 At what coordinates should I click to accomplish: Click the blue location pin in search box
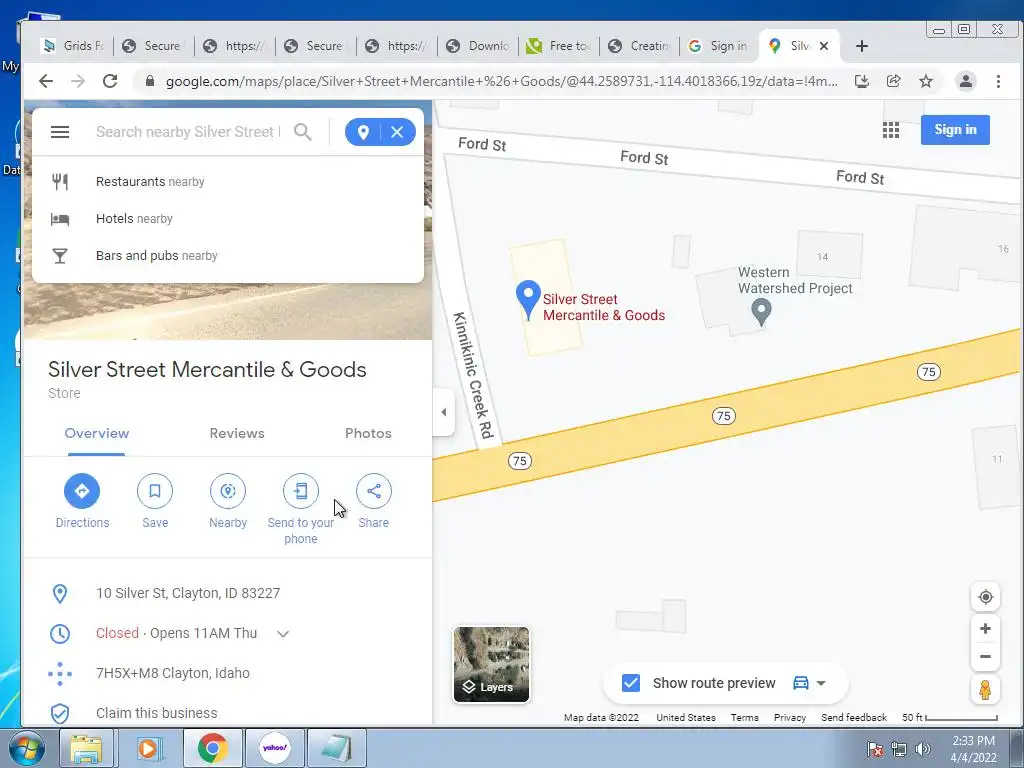pyautogui.click(x=363, y=132)
